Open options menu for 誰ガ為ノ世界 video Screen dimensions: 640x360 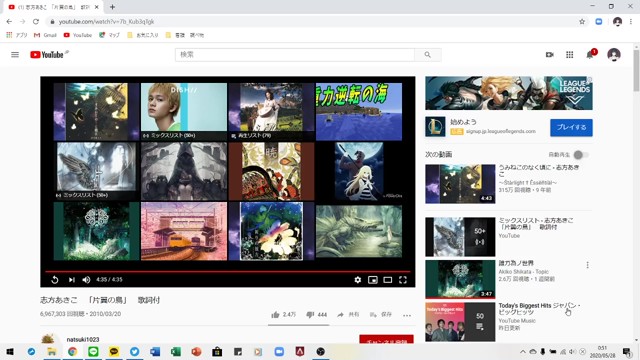coord(587,265)
